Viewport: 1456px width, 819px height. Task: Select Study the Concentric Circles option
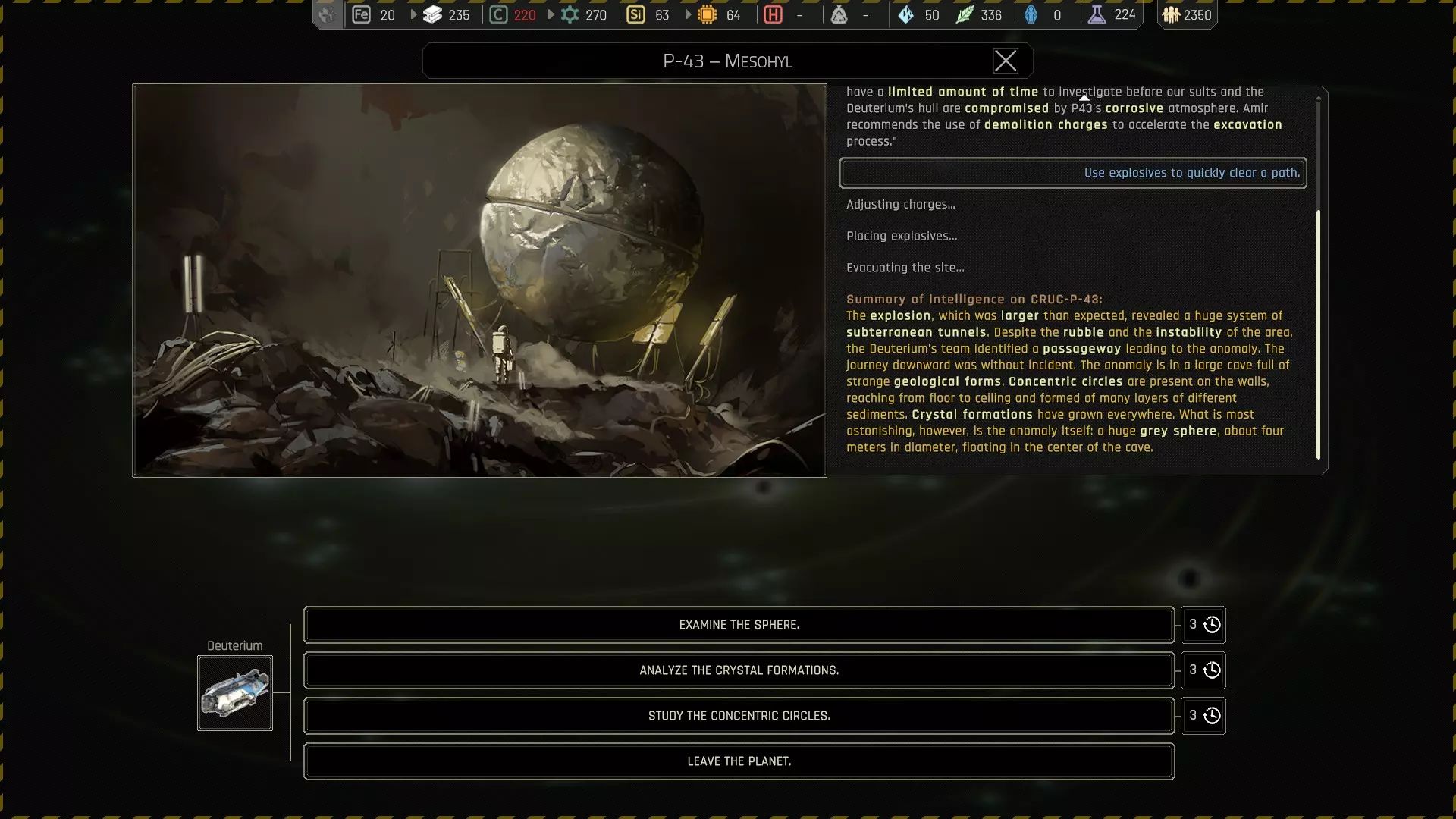(x=739, y=716)
